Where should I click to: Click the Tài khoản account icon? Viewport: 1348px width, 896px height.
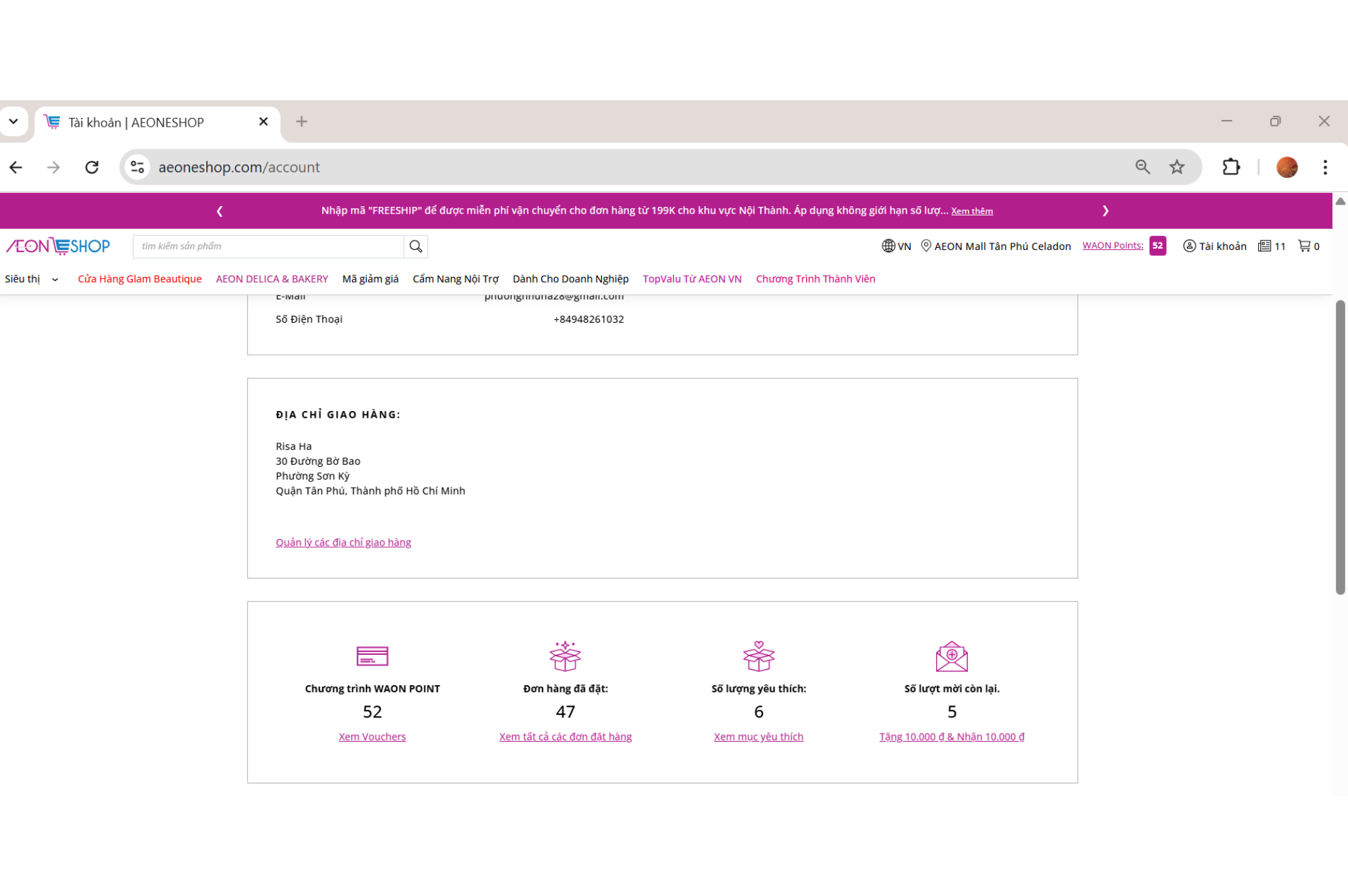coord(1190,246)
